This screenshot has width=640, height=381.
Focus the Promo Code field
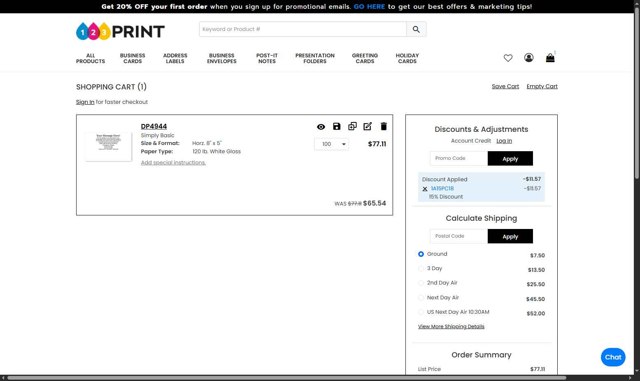(459, 158)
